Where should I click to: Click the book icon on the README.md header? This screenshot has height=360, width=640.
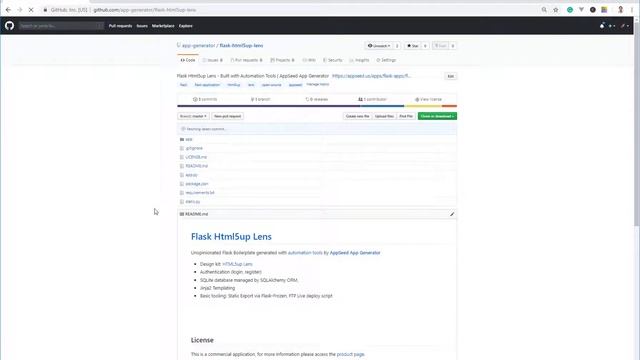point(182,214)
